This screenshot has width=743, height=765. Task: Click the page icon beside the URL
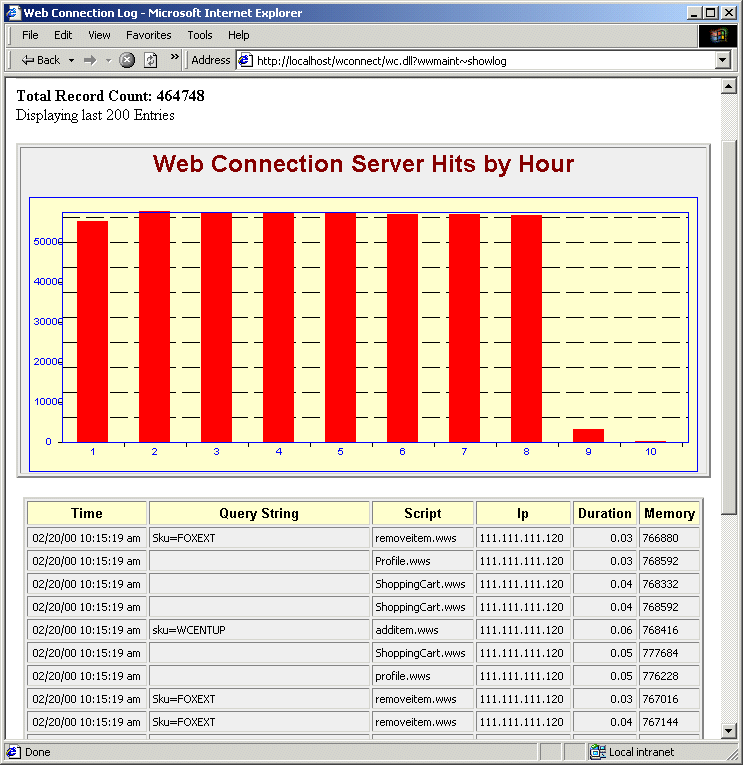(x=245, y=60)
